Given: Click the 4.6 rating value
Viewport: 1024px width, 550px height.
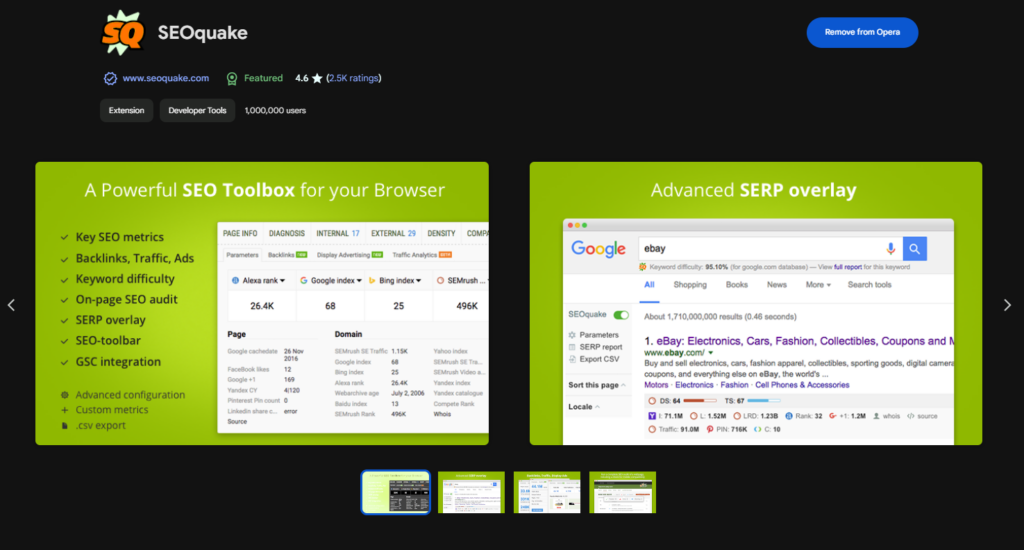Looking at the screenshot, I should point(301,78).
